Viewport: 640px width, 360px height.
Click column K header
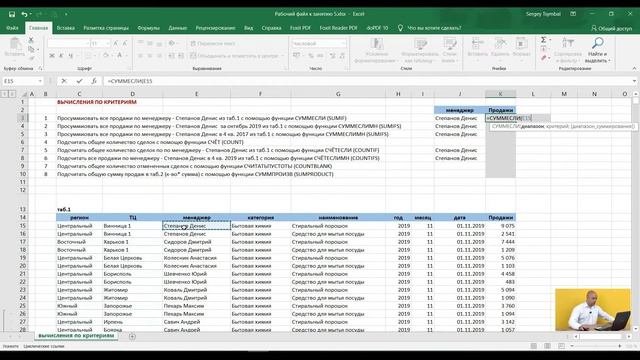[x=500, y=94]
